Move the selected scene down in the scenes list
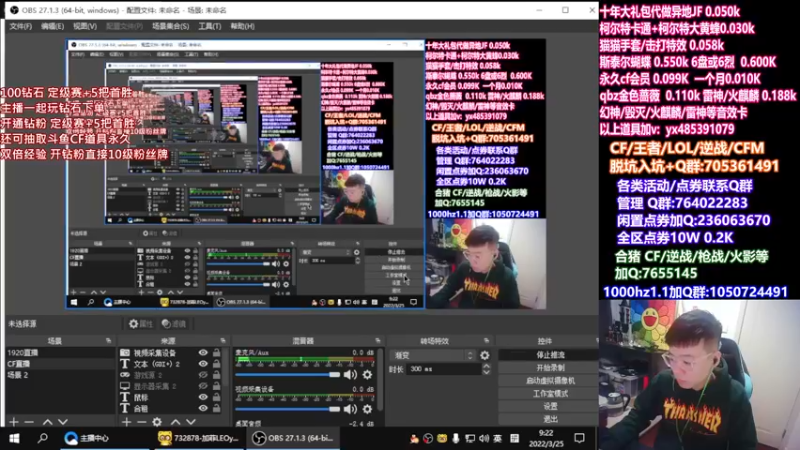The height and width of the screenshot is (450, 800). [63, 422]
